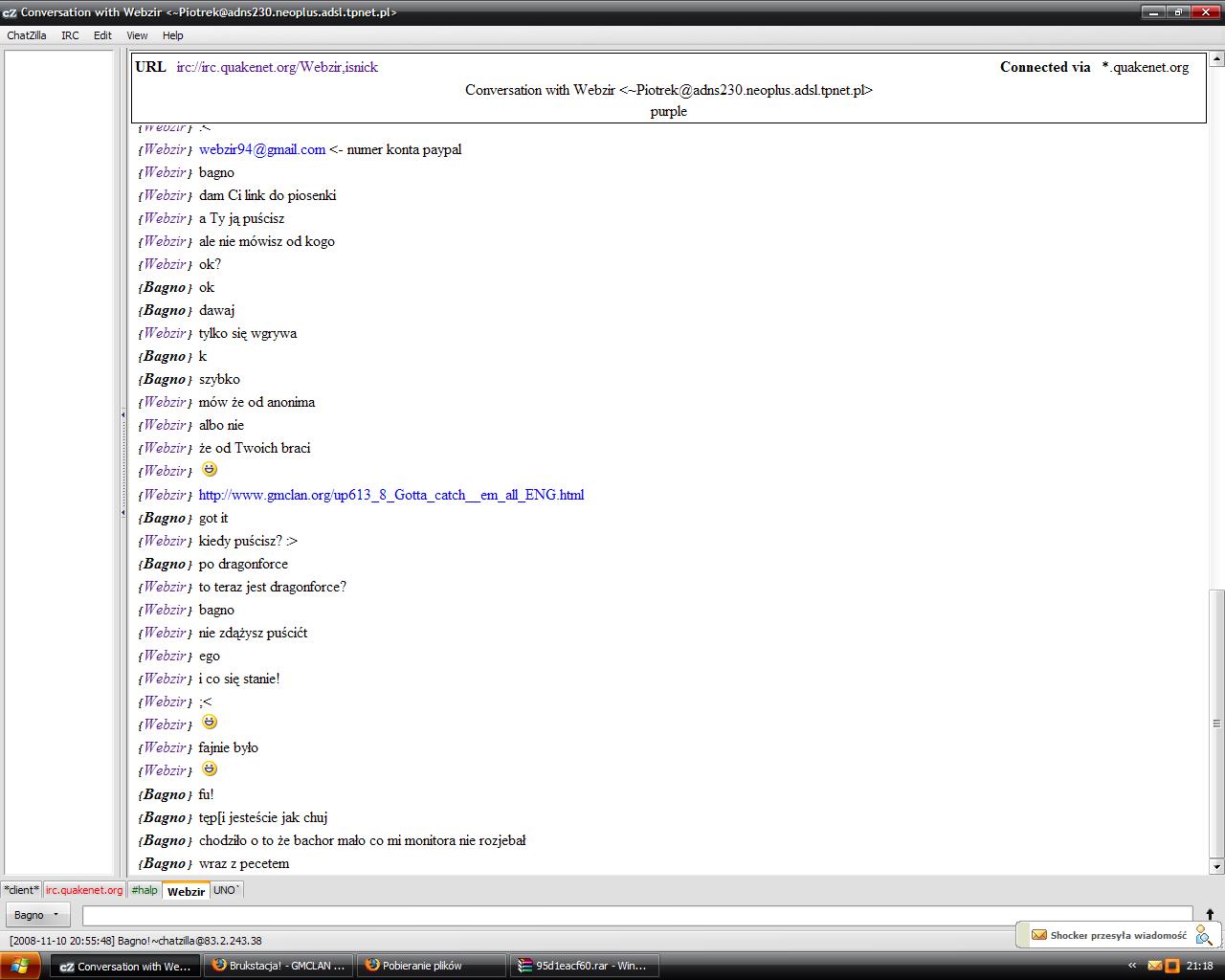Open the *client* tab
Viewport: 1225px width, 980px height.
pos(21,890)
